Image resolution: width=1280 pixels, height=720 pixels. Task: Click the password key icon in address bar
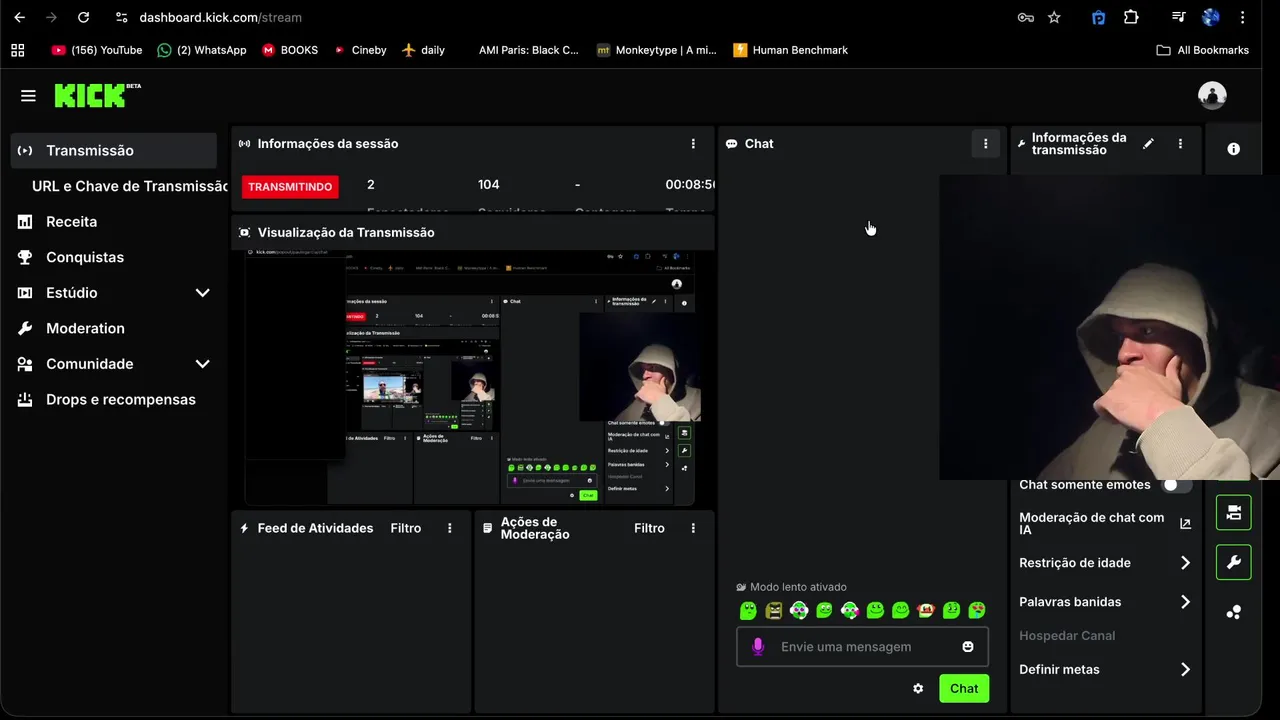pos(1026,17)
